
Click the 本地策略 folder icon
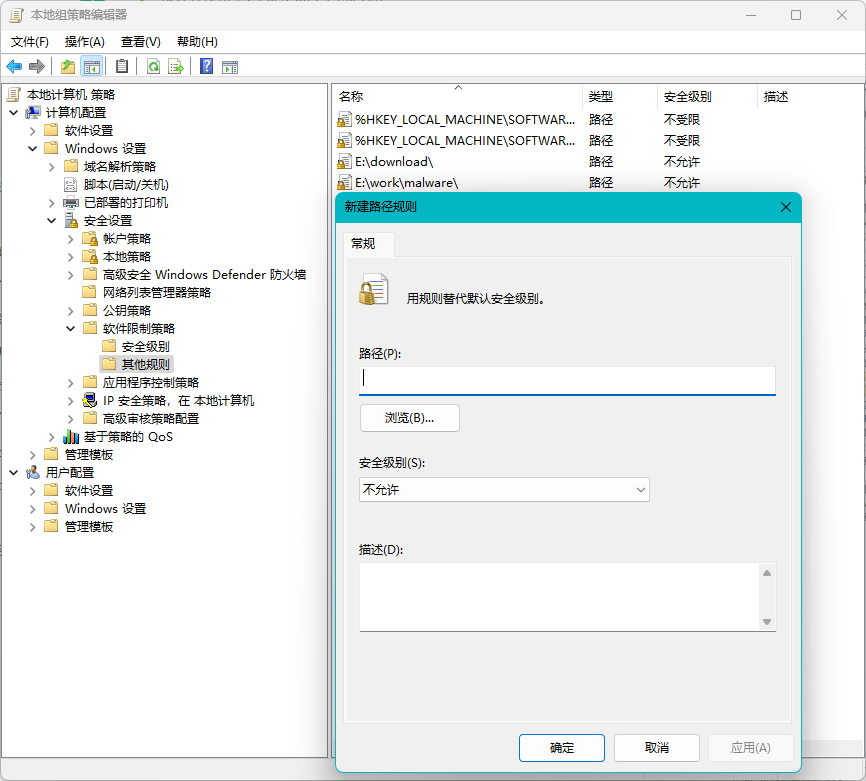coord(89,257)
